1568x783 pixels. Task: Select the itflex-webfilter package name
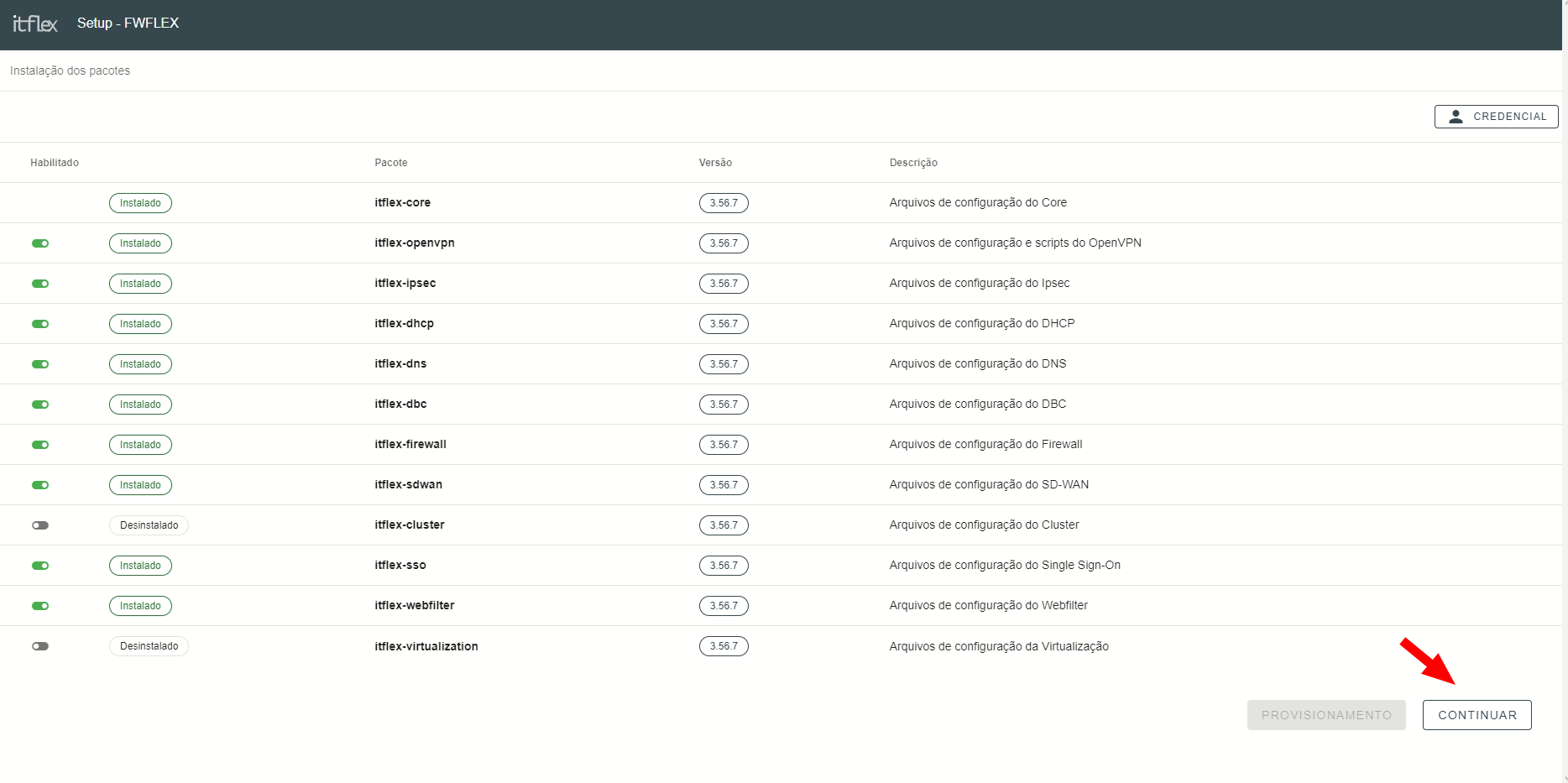pos(415,605)
